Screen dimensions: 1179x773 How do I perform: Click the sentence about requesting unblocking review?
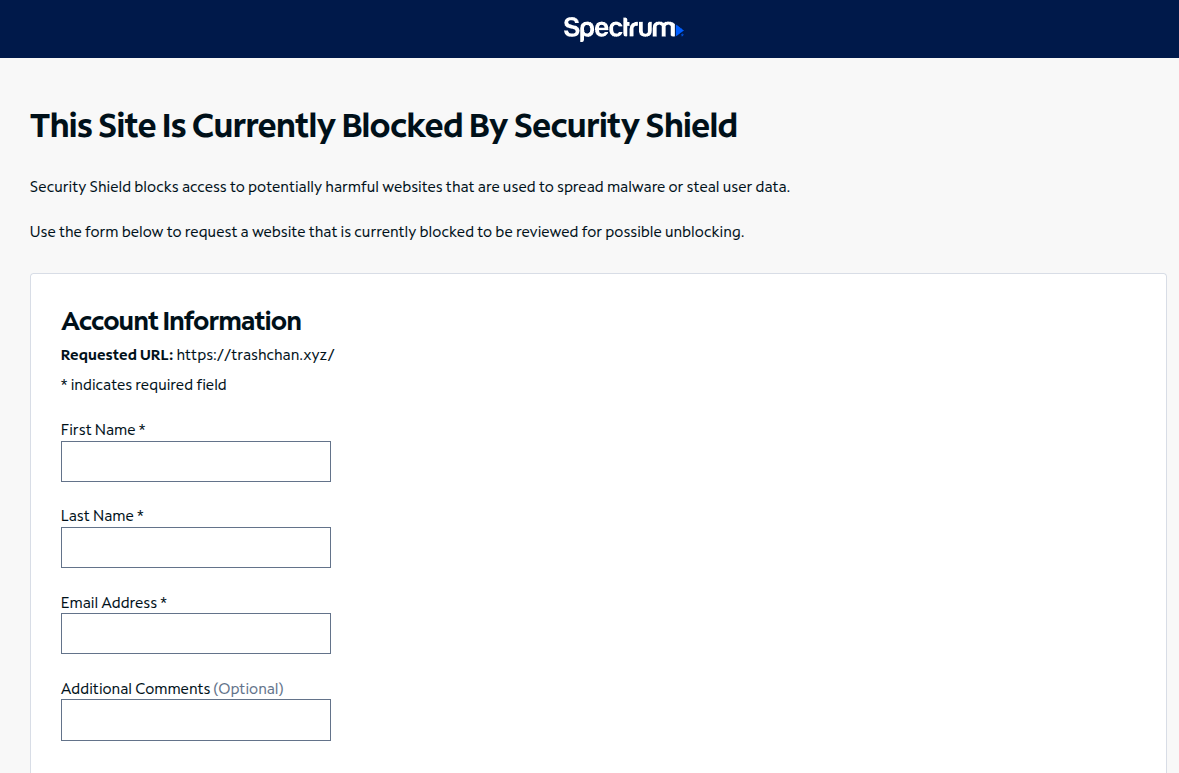(386, 232)
